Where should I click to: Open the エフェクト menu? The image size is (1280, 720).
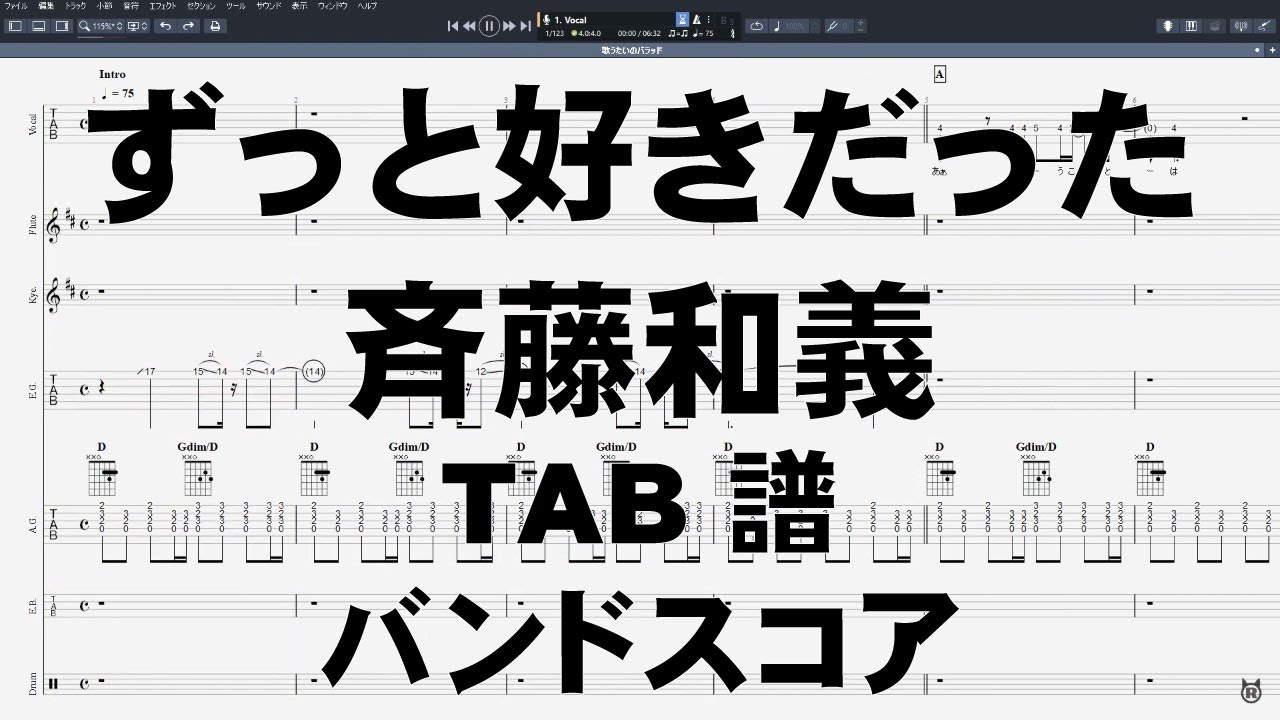click(x=163, y=6)
